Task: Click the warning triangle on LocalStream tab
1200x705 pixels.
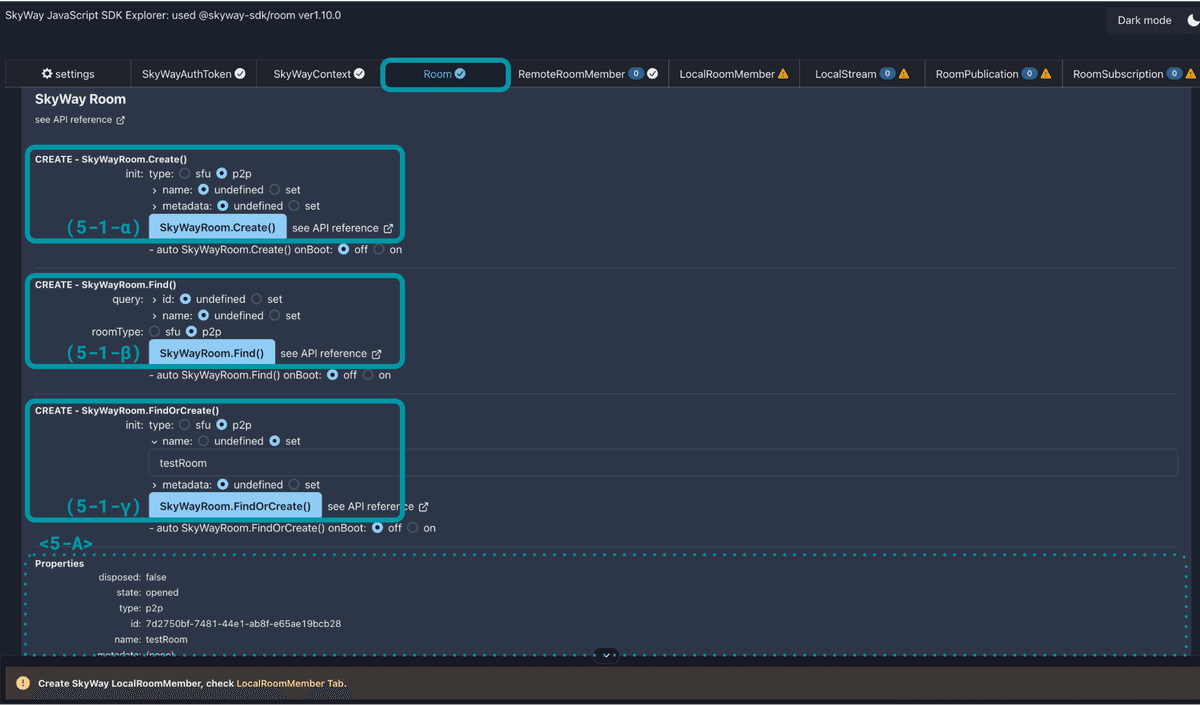Action: (905, 73)
